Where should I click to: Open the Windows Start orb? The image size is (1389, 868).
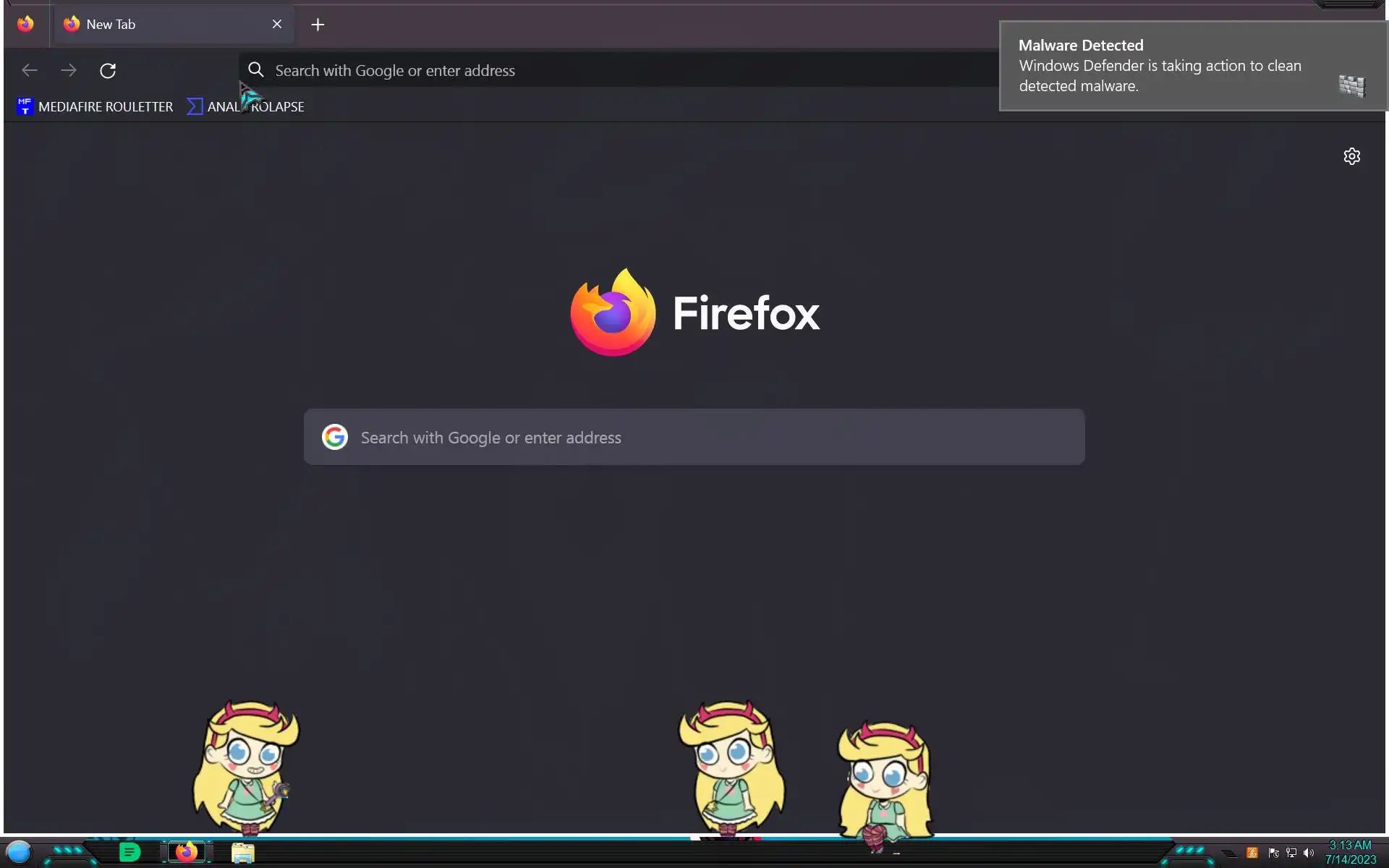click(x=19, y=852)
